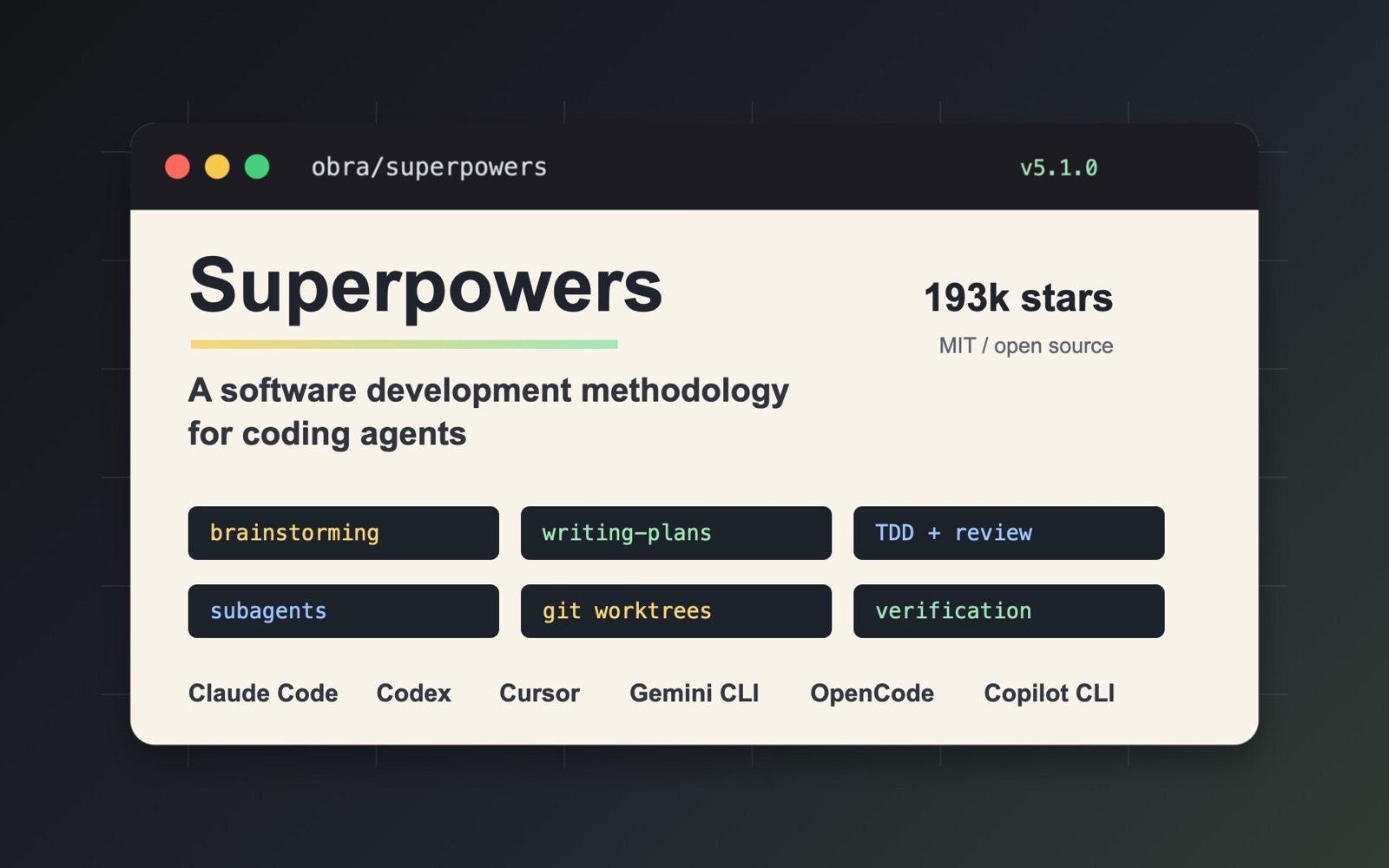Click the Copilot CLI label
The image size is (1389, 868).
[1049, 693]
